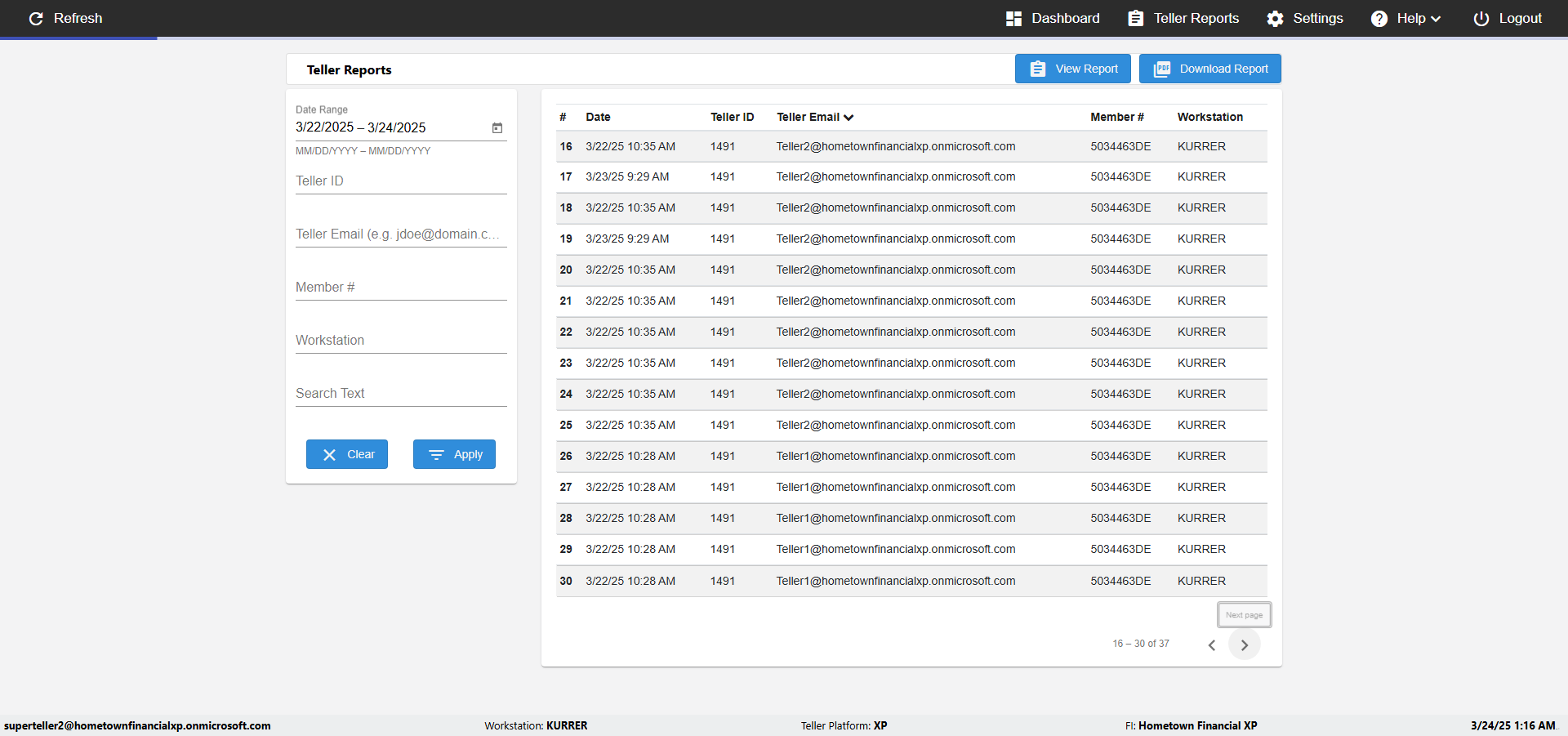Screen dimensions: 1568x736
Task: Expand the Help dropdown chevron
Action: coord(1436,19)
